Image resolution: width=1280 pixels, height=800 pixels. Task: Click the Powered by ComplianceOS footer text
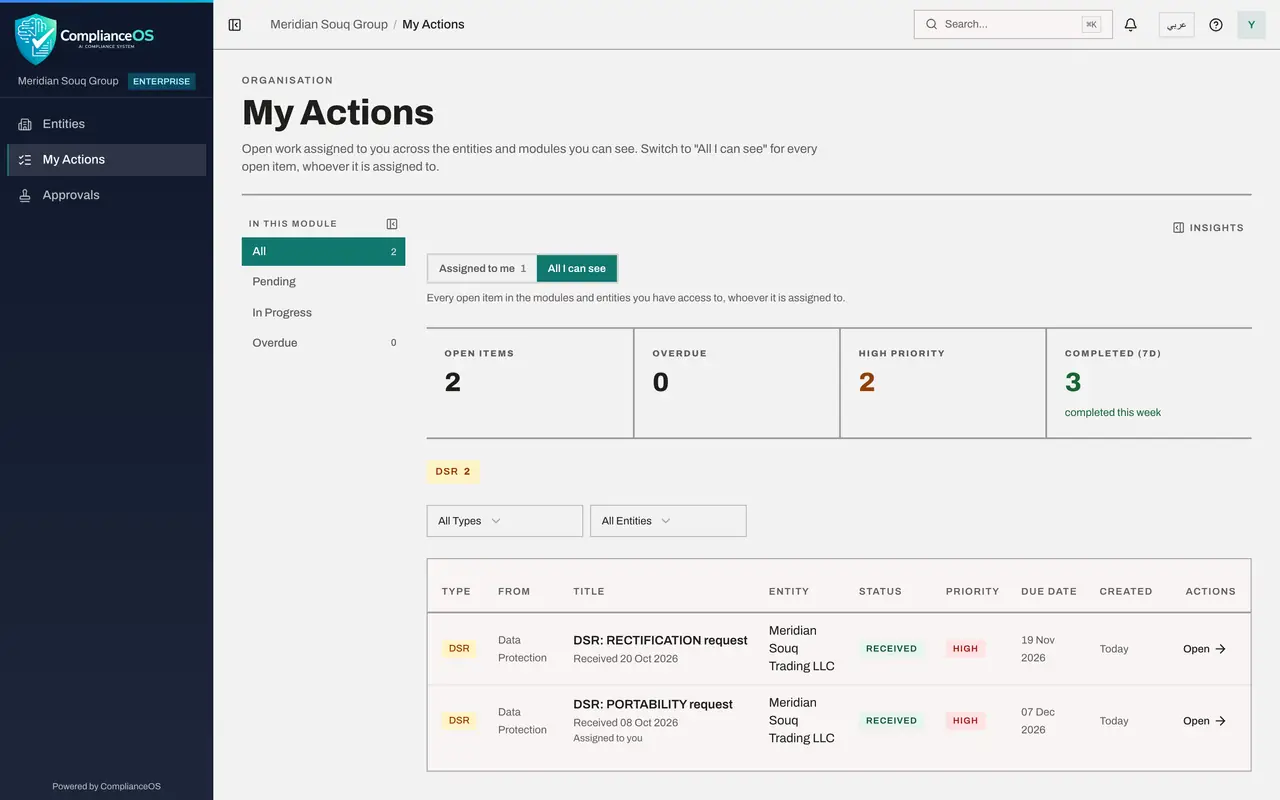coord(107,786)
